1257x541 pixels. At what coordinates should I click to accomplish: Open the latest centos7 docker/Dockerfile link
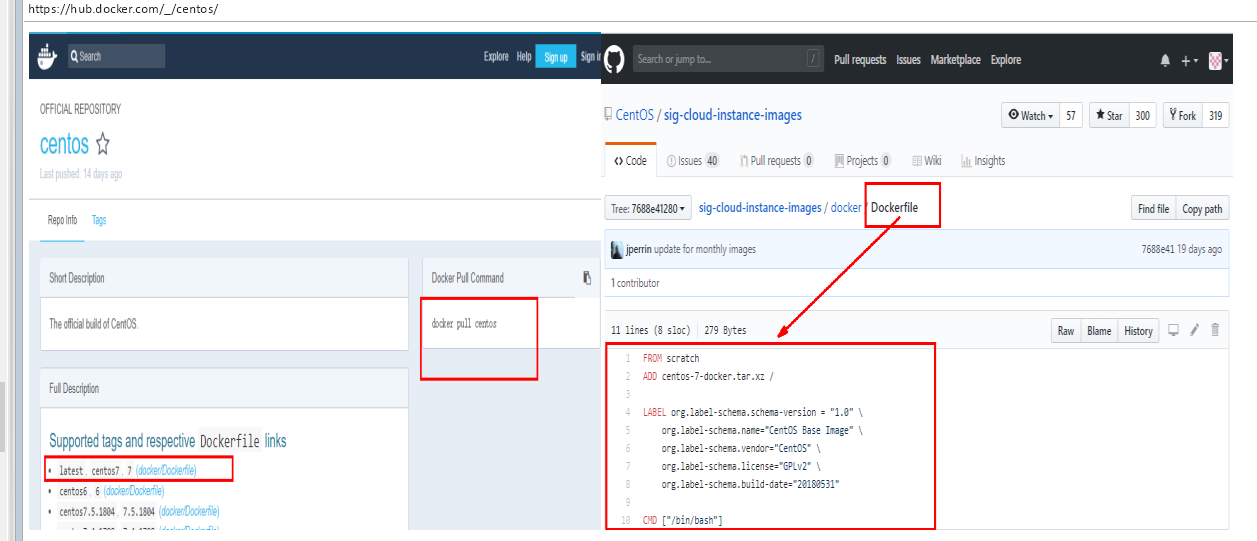coord(166,470)
